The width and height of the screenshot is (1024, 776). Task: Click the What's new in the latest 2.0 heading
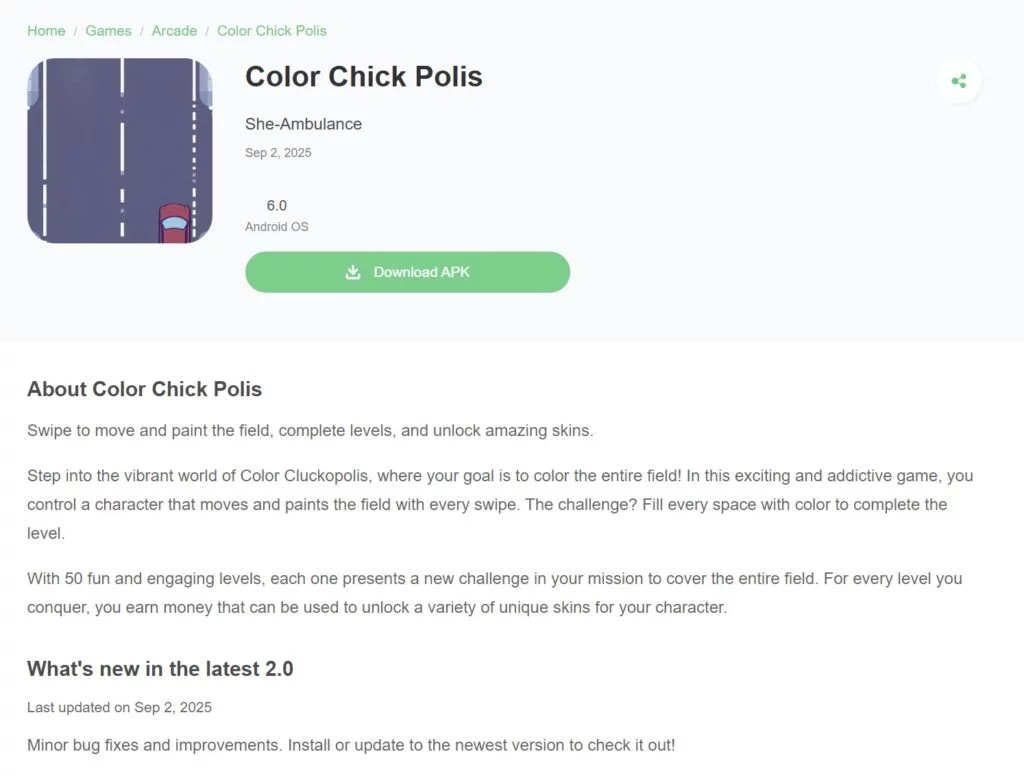[160, 669]
